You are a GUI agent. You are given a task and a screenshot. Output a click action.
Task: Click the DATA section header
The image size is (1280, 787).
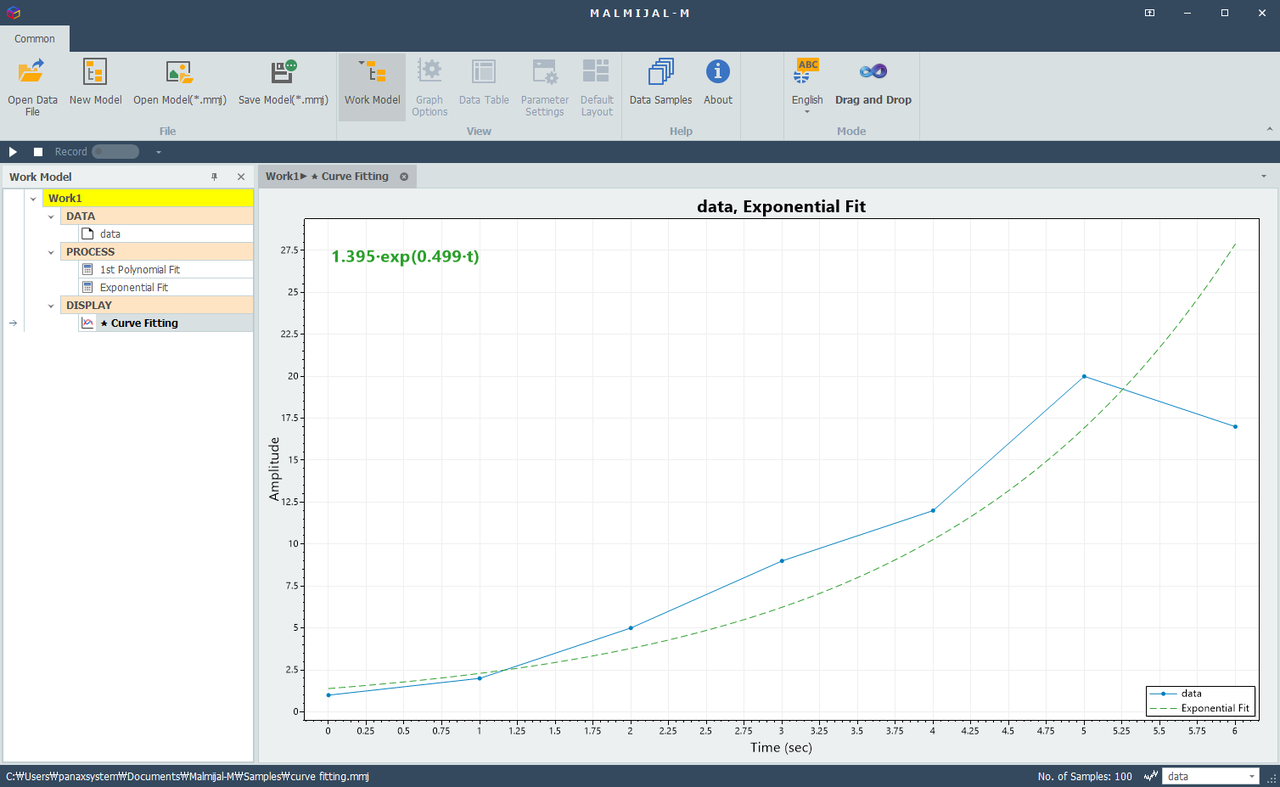coord(157,216)
